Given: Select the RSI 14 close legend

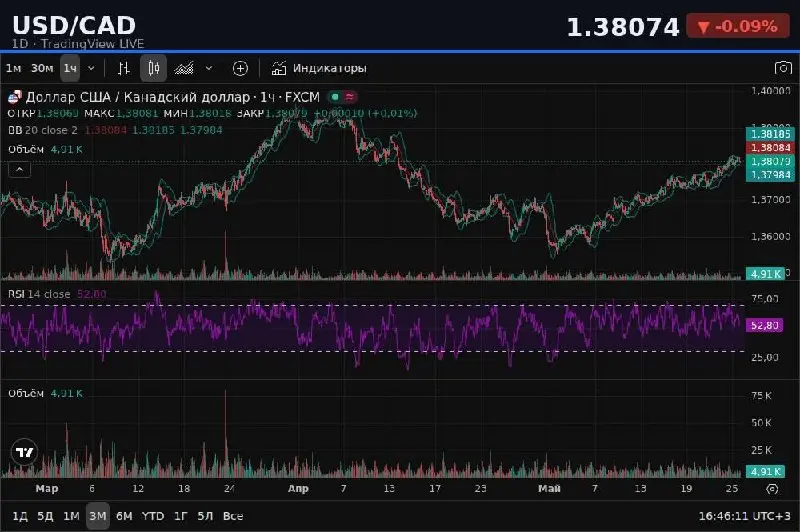Looking at the screenshot, I should (39, 294).
